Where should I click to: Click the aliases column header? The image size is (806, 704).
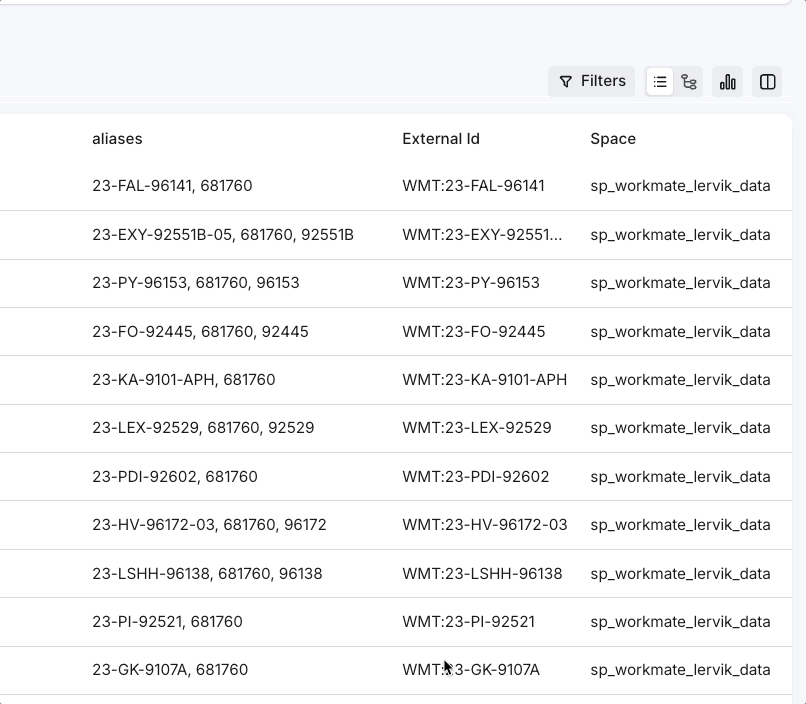tap(117, 139)
